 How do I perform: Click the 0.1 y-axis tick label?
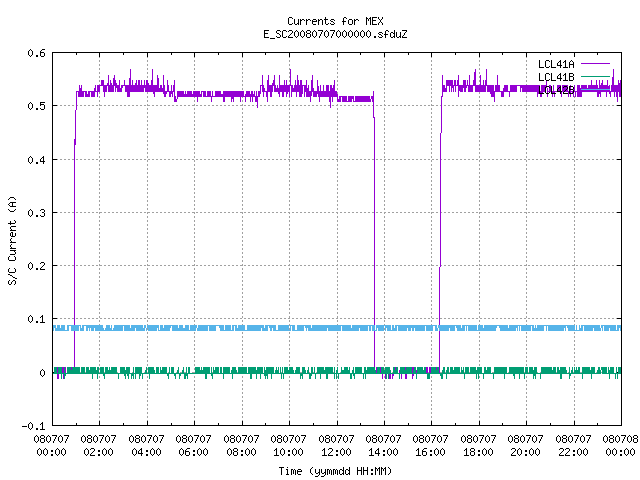36,319
